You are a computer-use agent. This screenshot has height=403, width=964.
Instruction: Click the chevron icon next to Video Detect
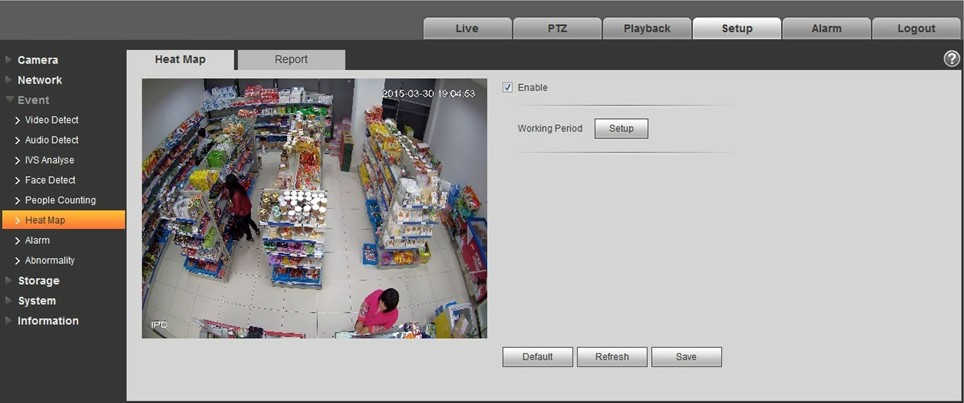point(18,120)
